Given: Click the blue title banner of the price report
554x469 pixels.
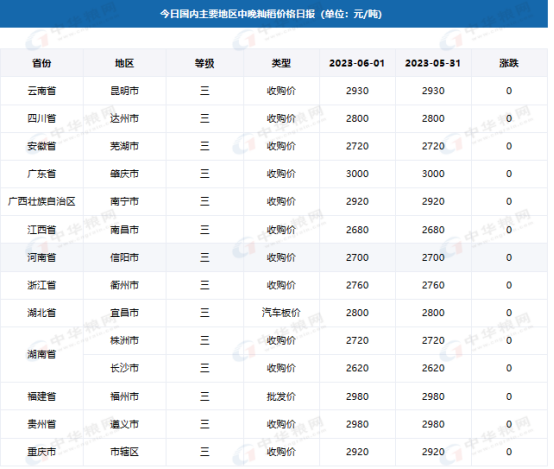Looking at the screenshot, I should [274, 14].
